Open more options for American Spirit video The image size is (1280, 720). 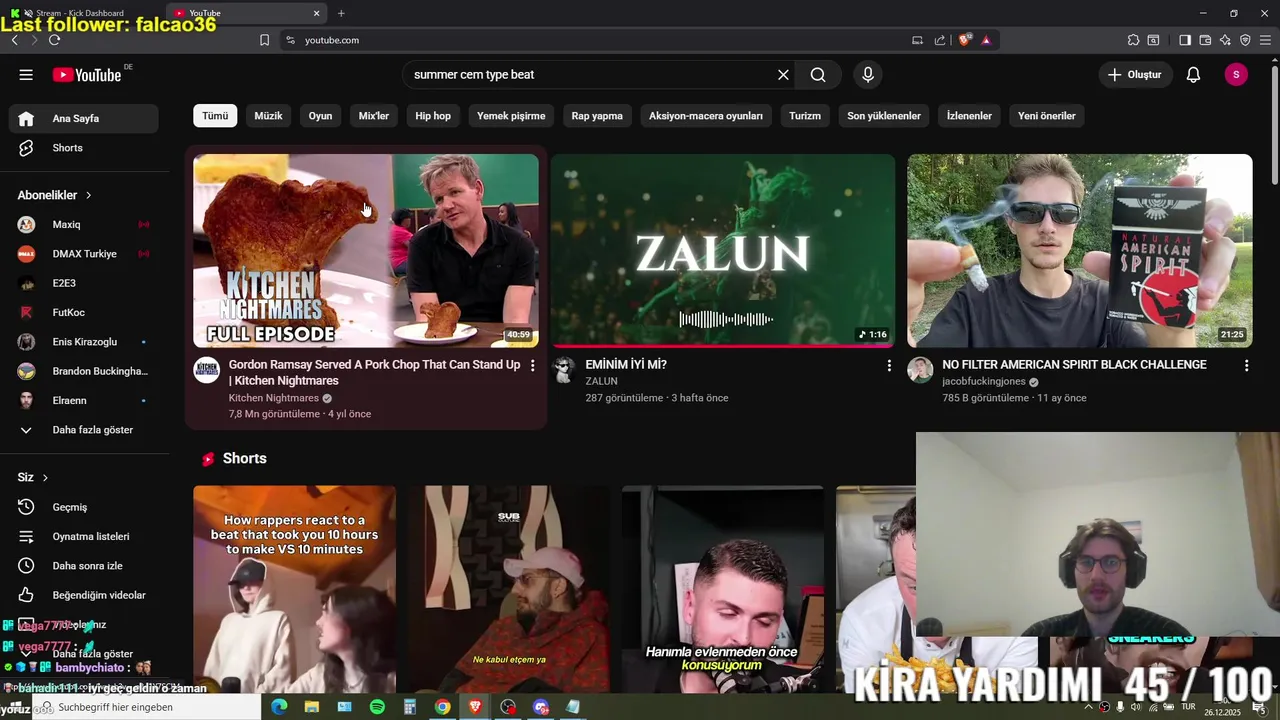pyautogui.click(x=1246, y=366)
